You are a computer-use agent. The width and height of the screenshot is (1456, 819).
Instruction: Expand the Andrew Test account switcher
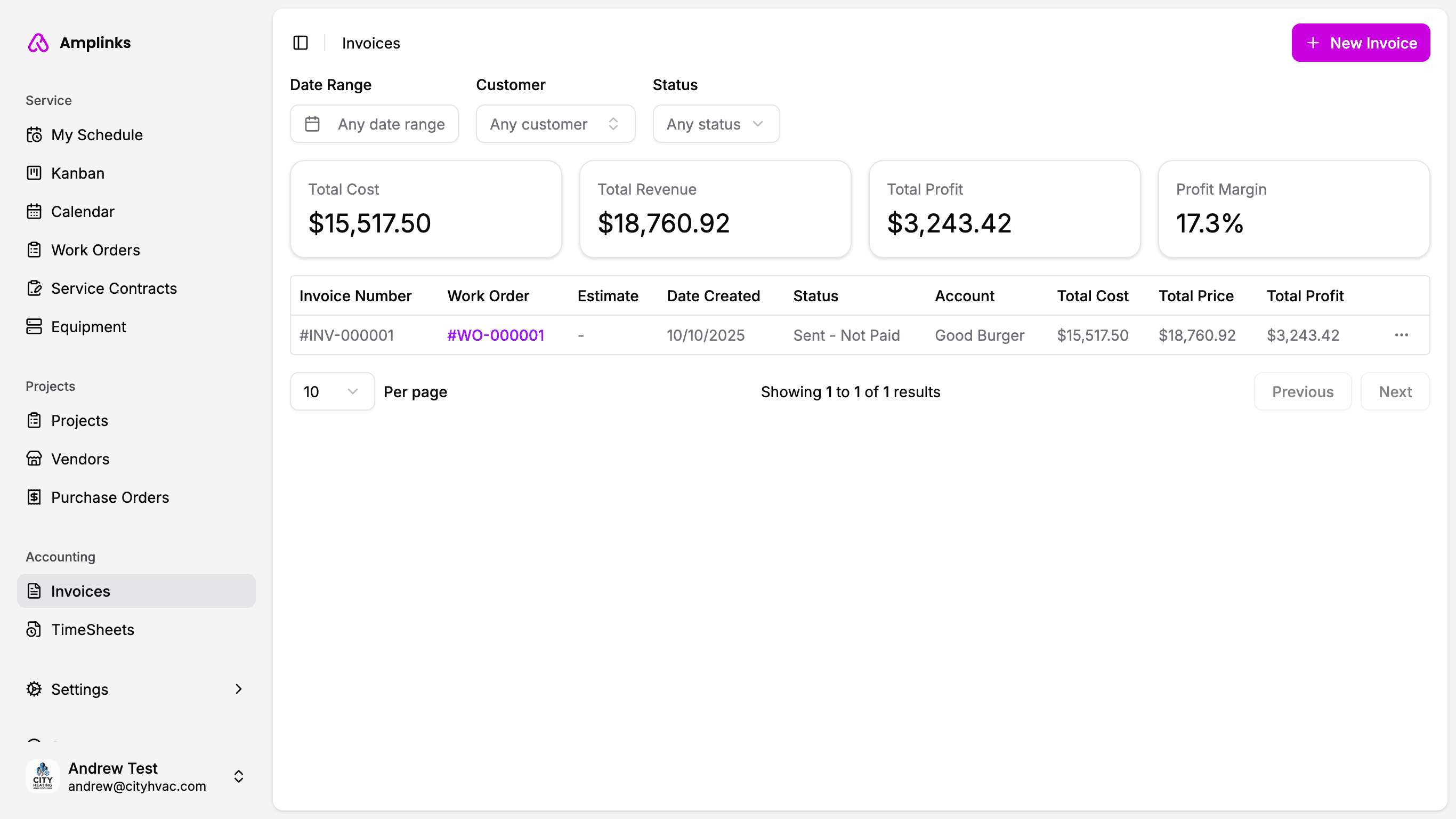(239, 776)
